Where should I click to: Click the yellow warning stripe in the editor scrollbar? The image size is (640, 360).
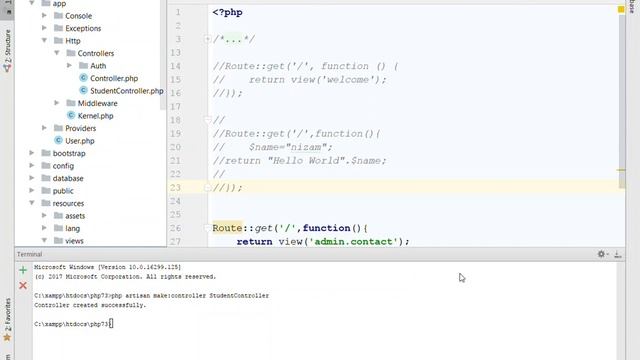click(x=621, y=170)
